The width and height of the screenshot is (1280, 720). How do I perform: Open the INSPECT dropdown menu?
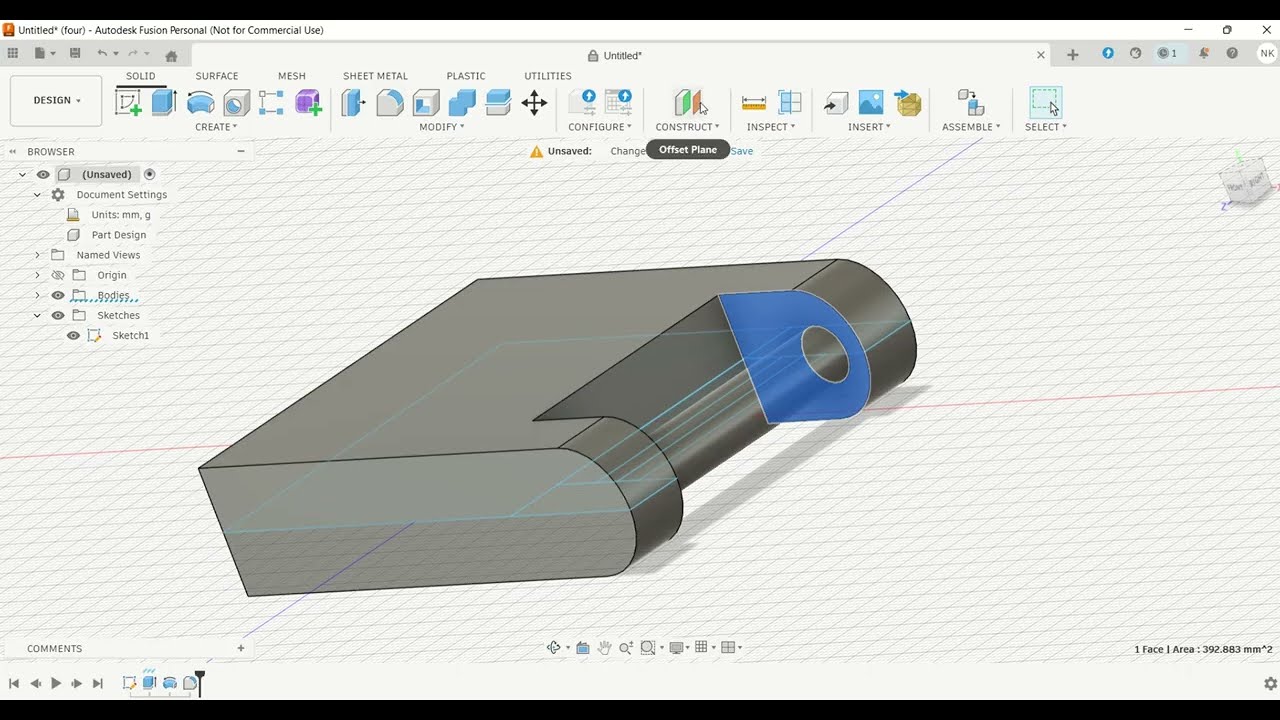point(771,127)
